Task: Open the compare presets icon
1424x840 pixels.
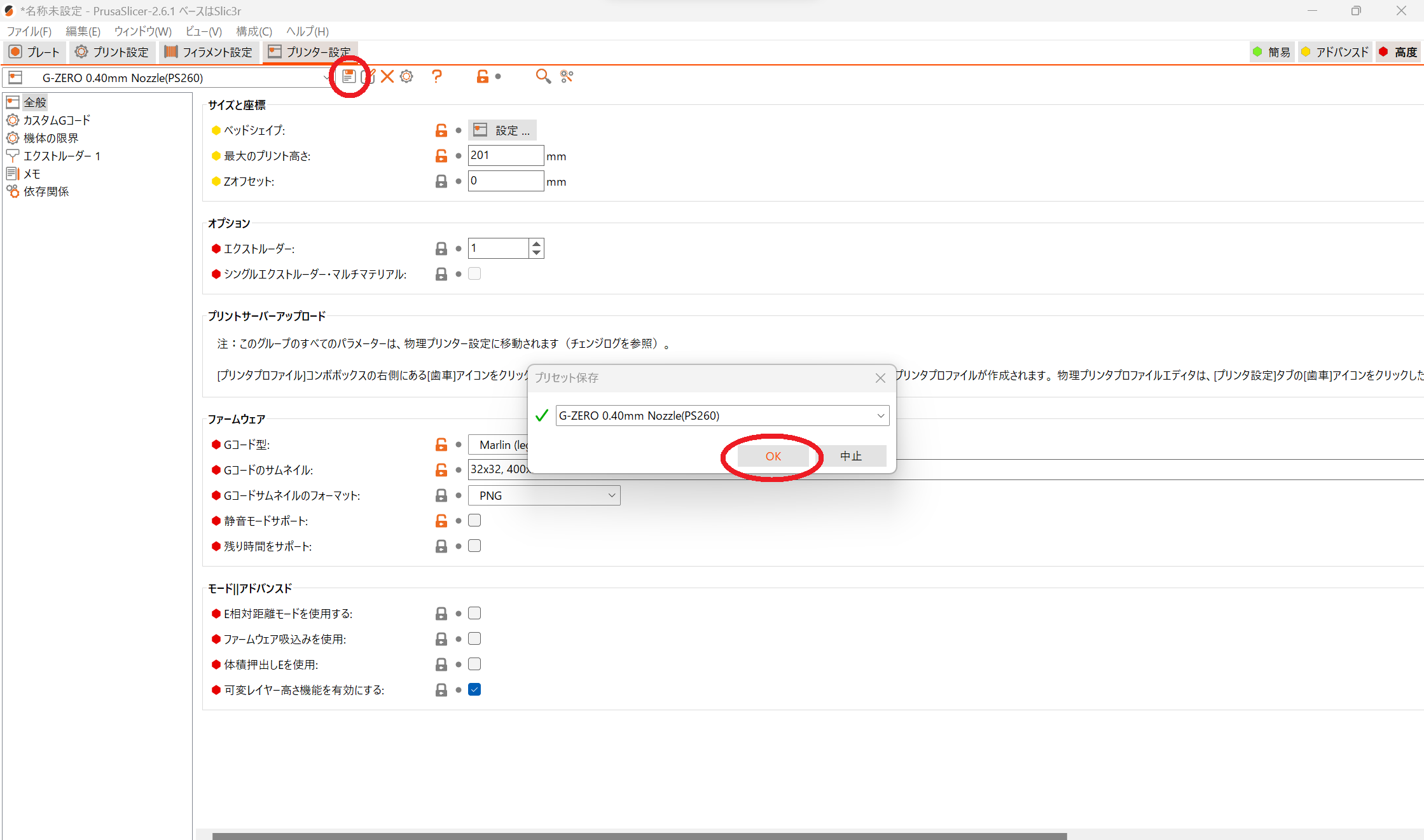Action: point(567,76)
